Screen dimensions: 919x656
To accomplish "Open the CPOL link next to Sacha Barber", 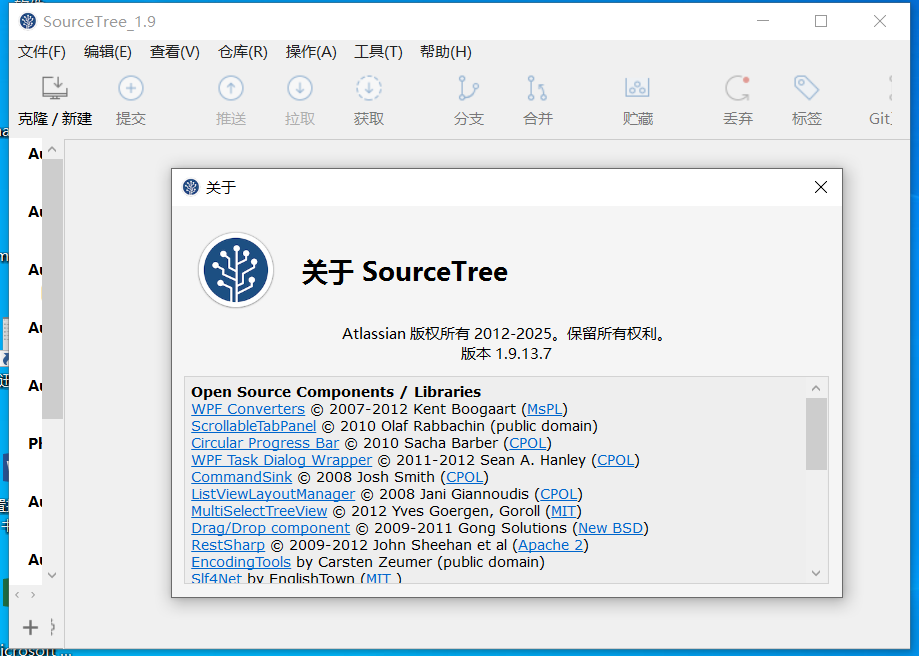I will click(527, 443).
